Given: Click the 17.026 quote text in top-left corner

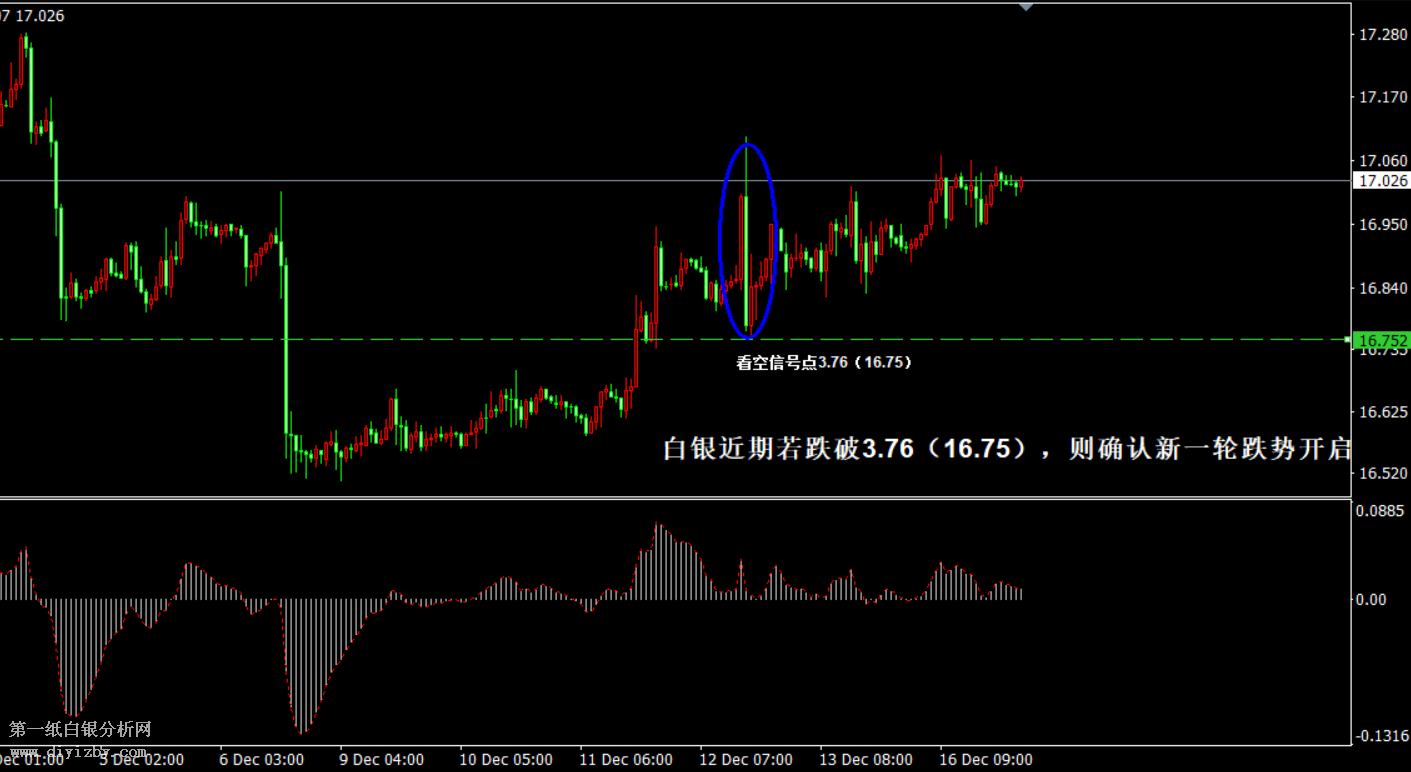Looking at the screenshot, I should 40,17.
